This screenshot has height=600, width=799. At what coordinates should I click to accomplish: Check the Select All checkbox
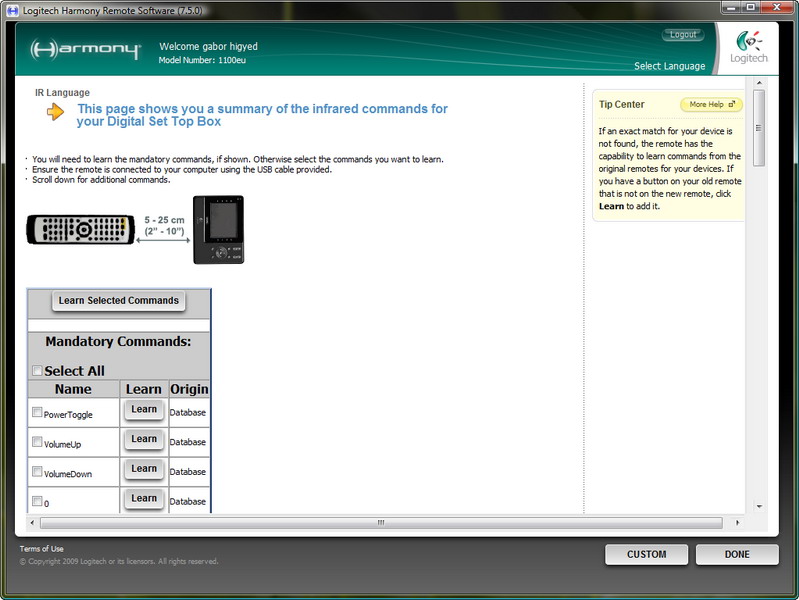[x=37, y=371]
